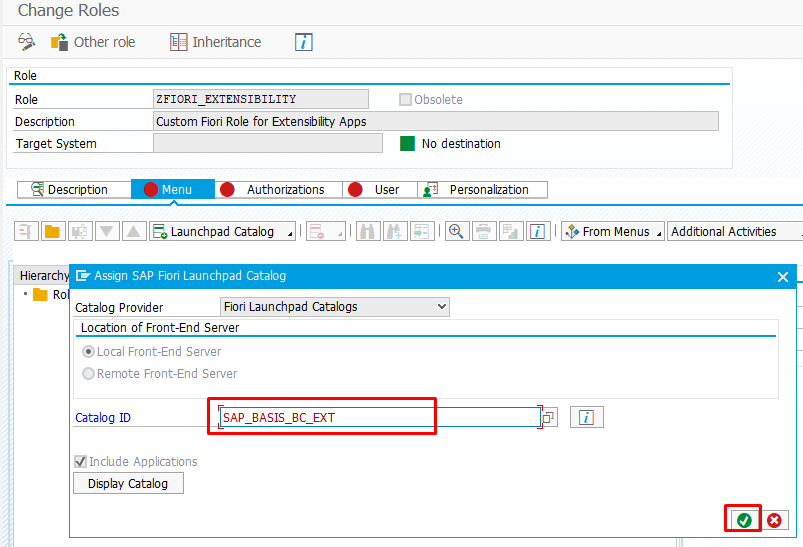This screenshot has height=547, width=803.
Task: Click the info button beside Catalog ID
Action: 586,417
